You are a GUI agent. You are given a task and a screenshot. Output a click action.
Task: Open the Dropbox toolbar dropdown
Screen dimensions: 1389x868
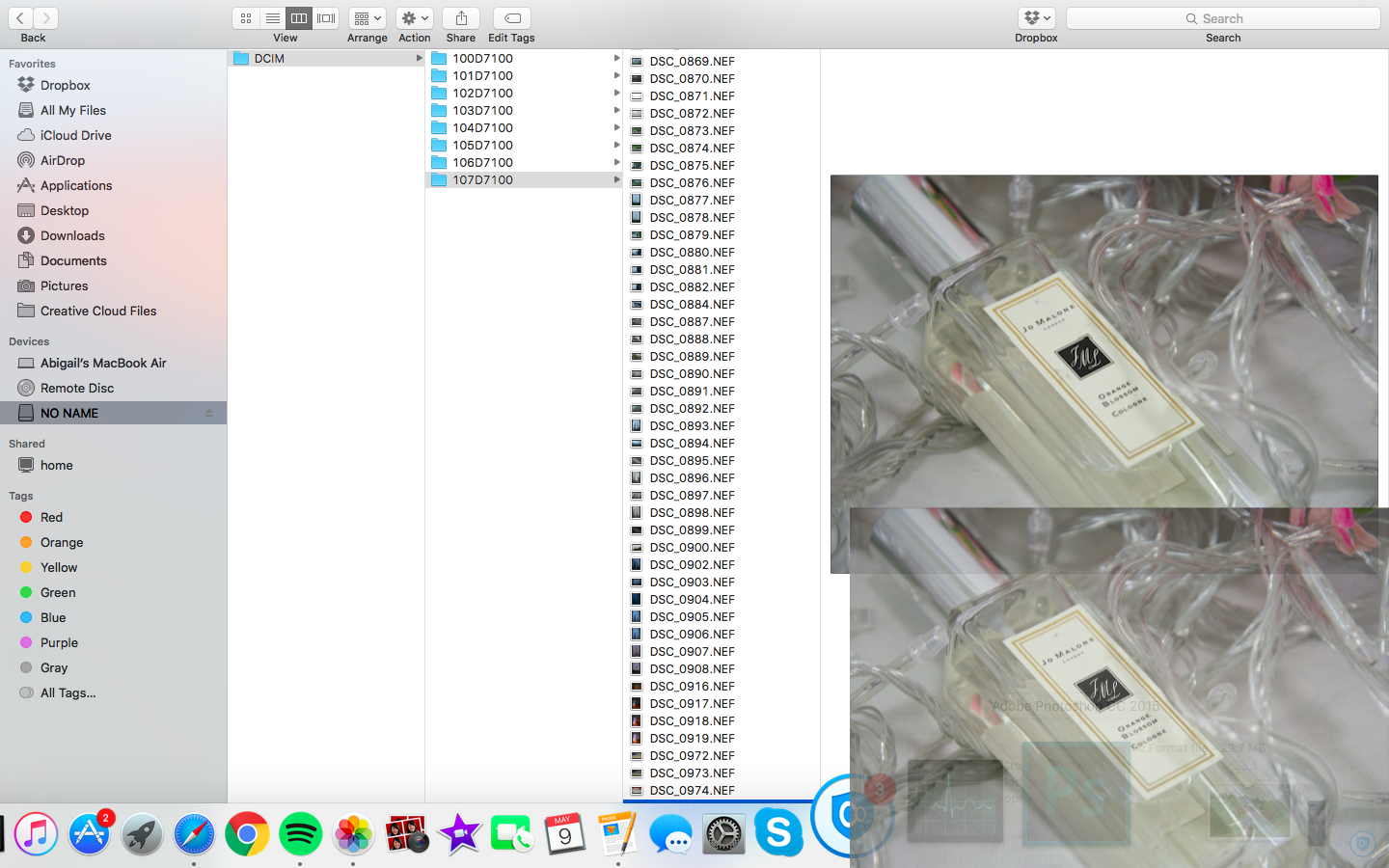[x=1037, y=18]
